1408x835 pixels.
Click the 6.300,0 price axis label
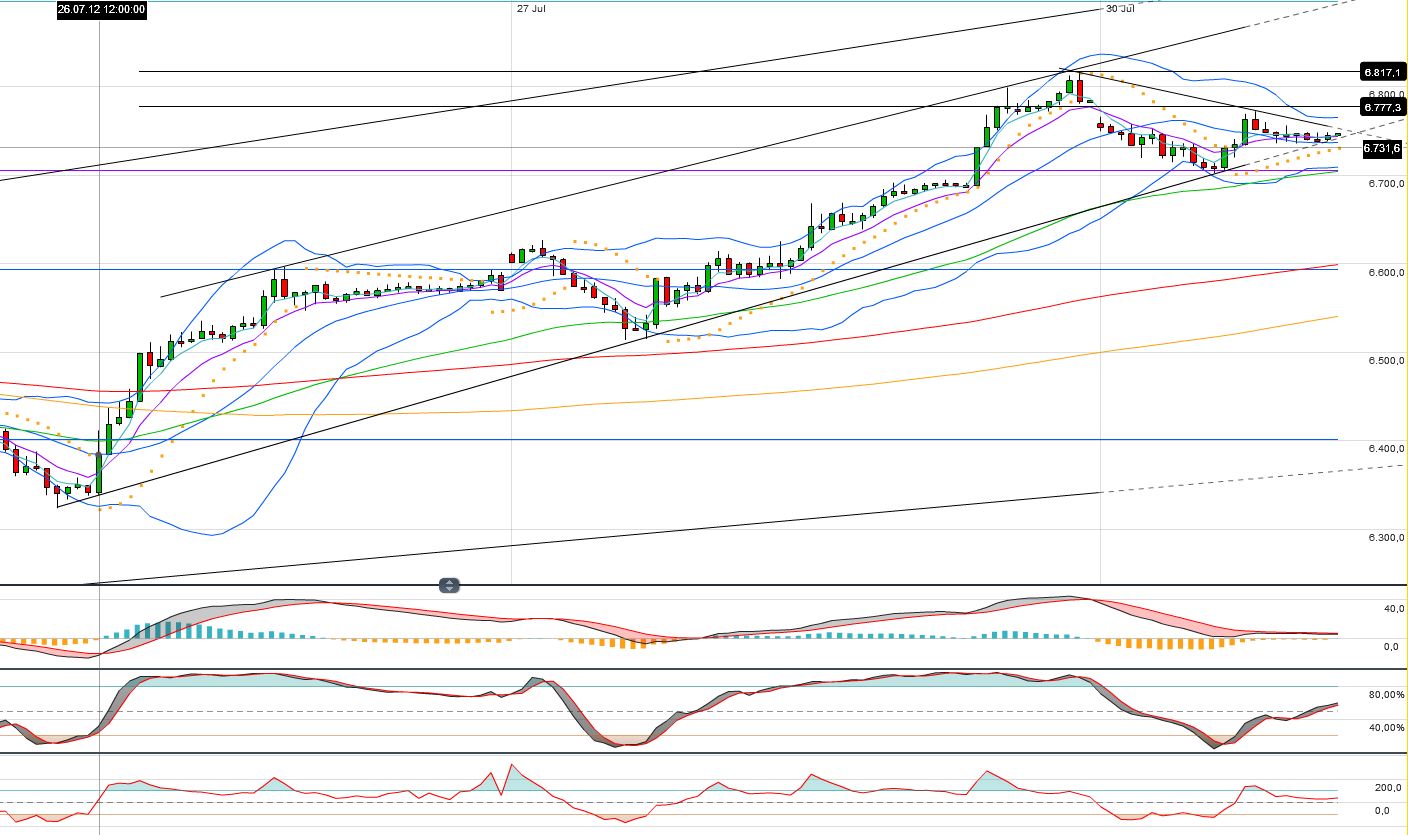pos(1385,538)
